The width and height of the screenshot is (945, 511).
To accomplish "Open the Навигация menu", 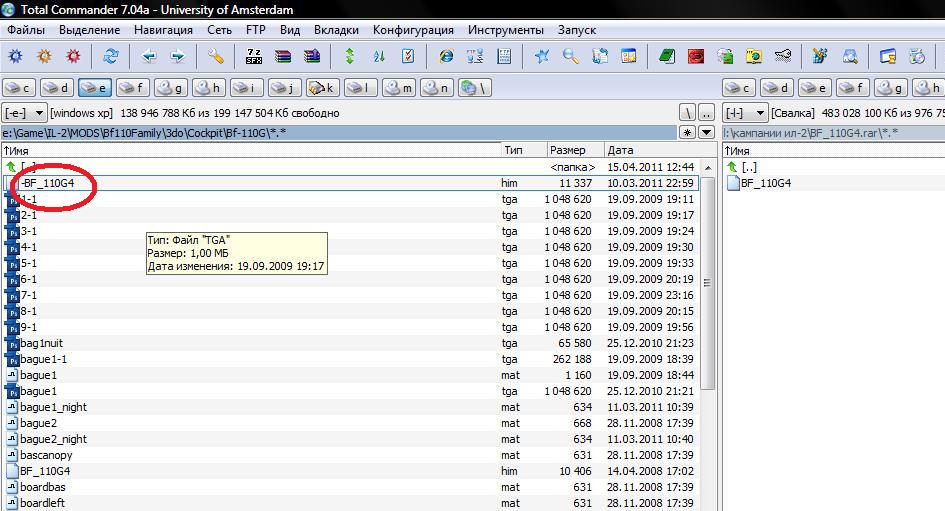I will pyautogui.click(x=163, y=30).
